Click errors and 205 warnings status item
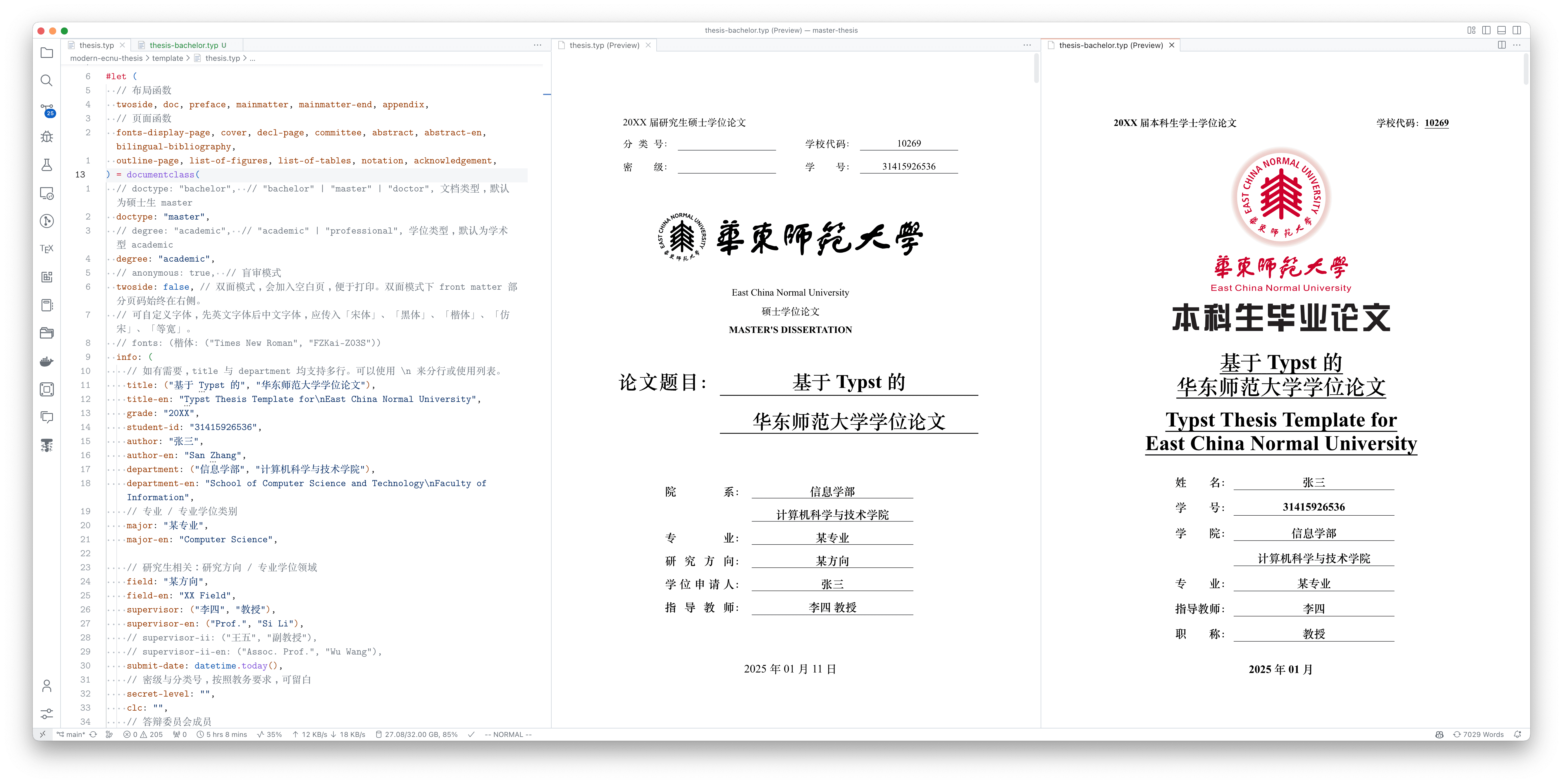 [143, 734]
